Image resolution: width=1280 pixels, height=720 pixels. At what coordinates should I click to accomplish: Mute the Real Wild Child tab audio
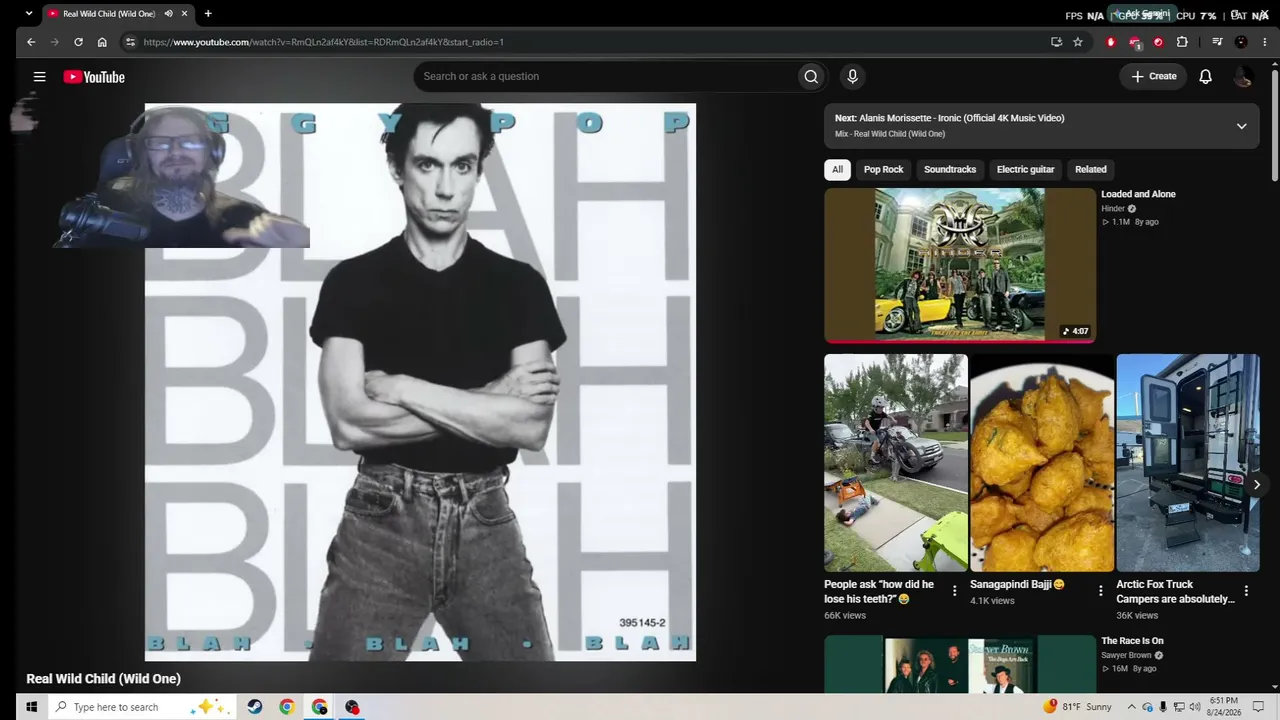pyautogui.click(x=168, y=14)
